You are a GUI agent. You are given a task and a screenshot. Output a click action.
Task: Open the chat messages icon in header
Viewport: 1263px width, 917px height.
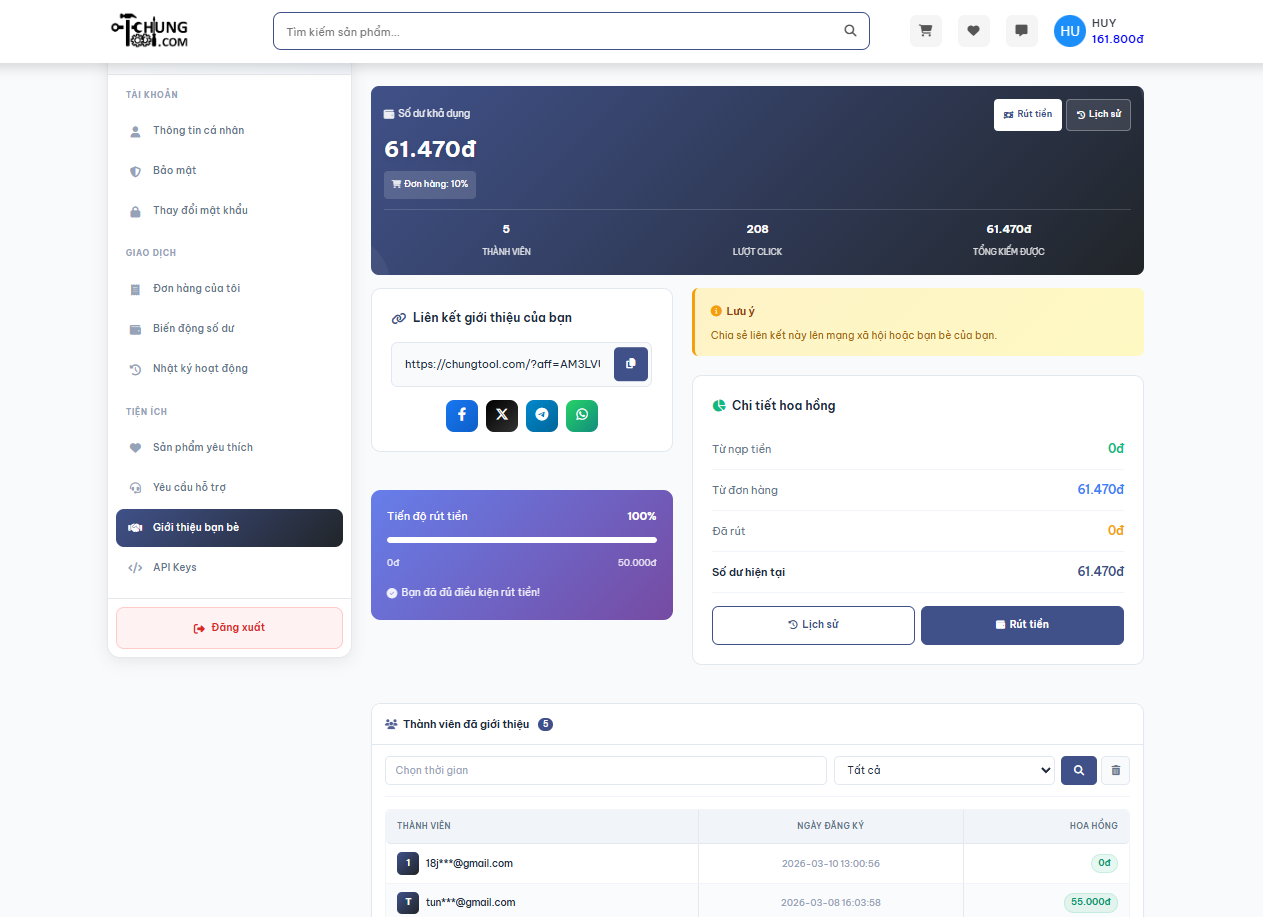coord(1021,31)
